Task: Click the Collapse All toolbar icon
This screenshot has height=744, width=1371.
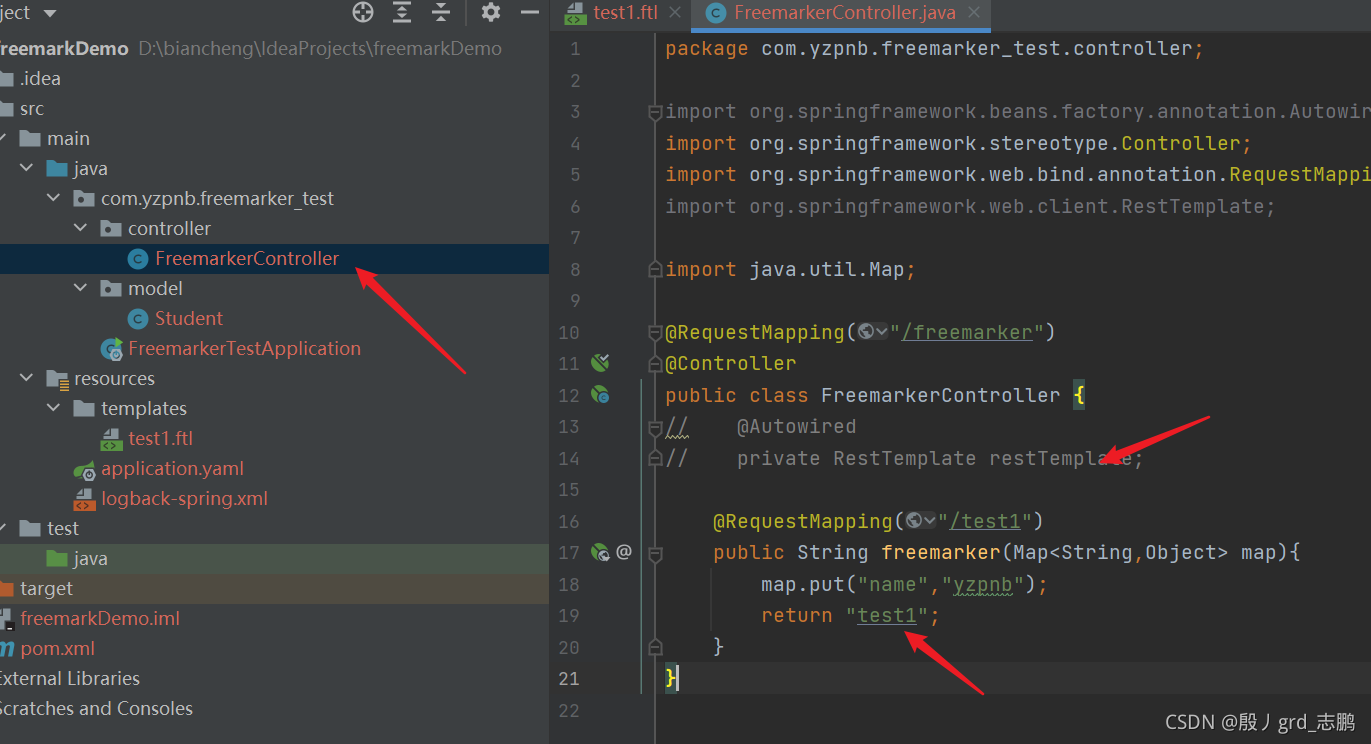Action: tap(441, 12)
